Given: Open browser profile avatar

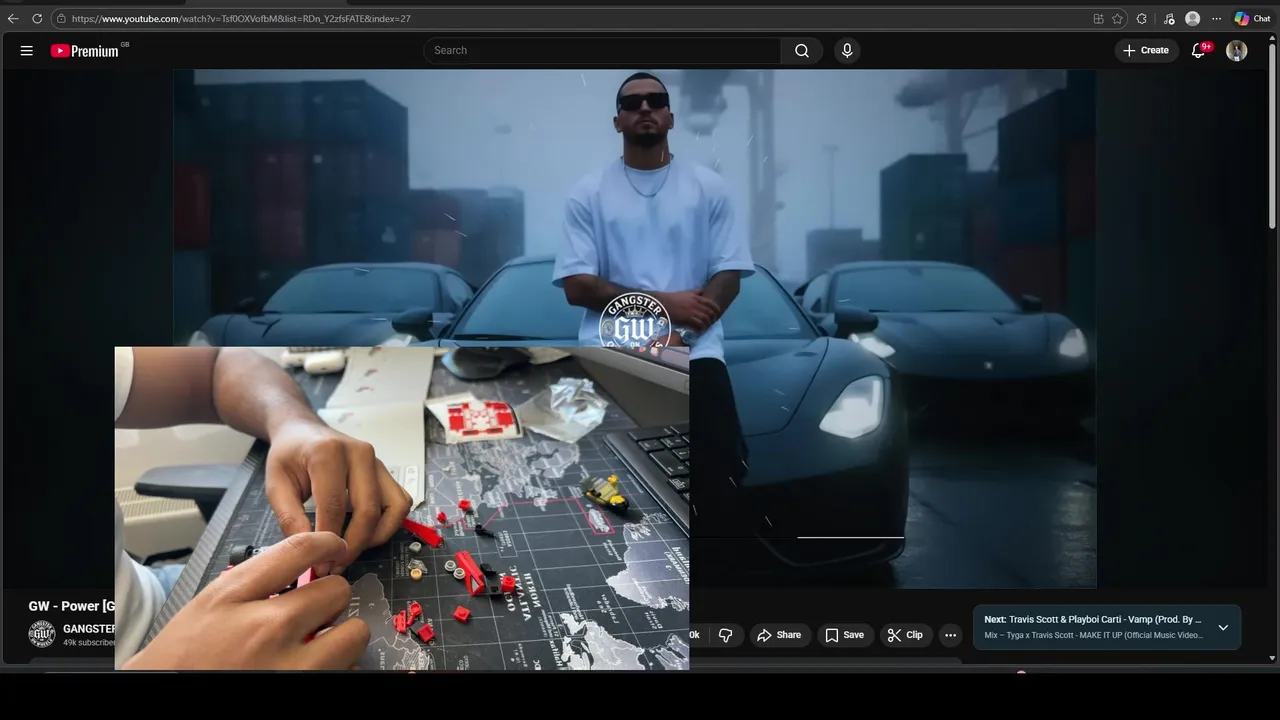Looking at the screenshot, I should 1192,18.
